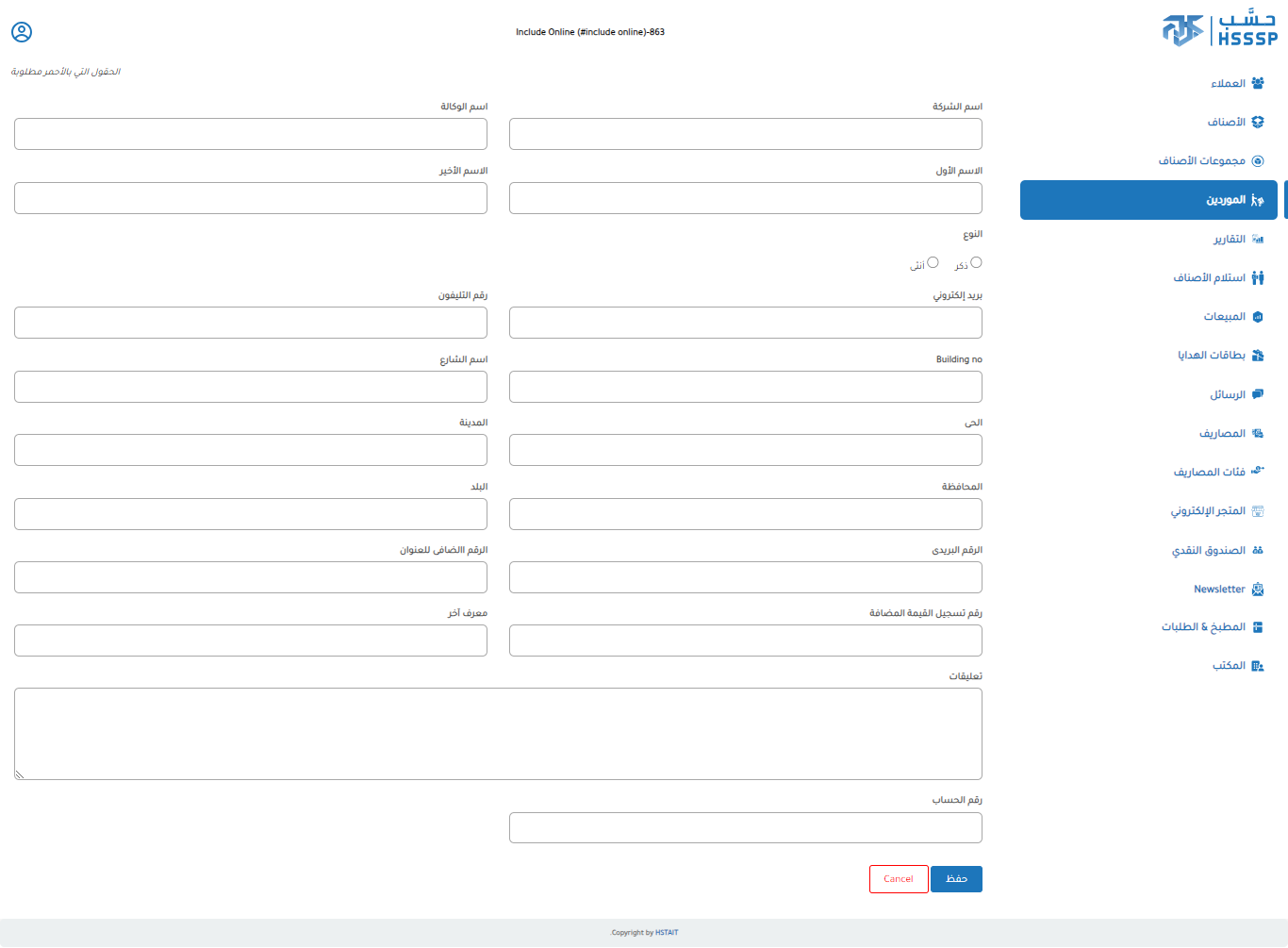Screen dimensions: 1288x948
Task: Follow the HSTAIT copyright link
Action: coord(667,933)
